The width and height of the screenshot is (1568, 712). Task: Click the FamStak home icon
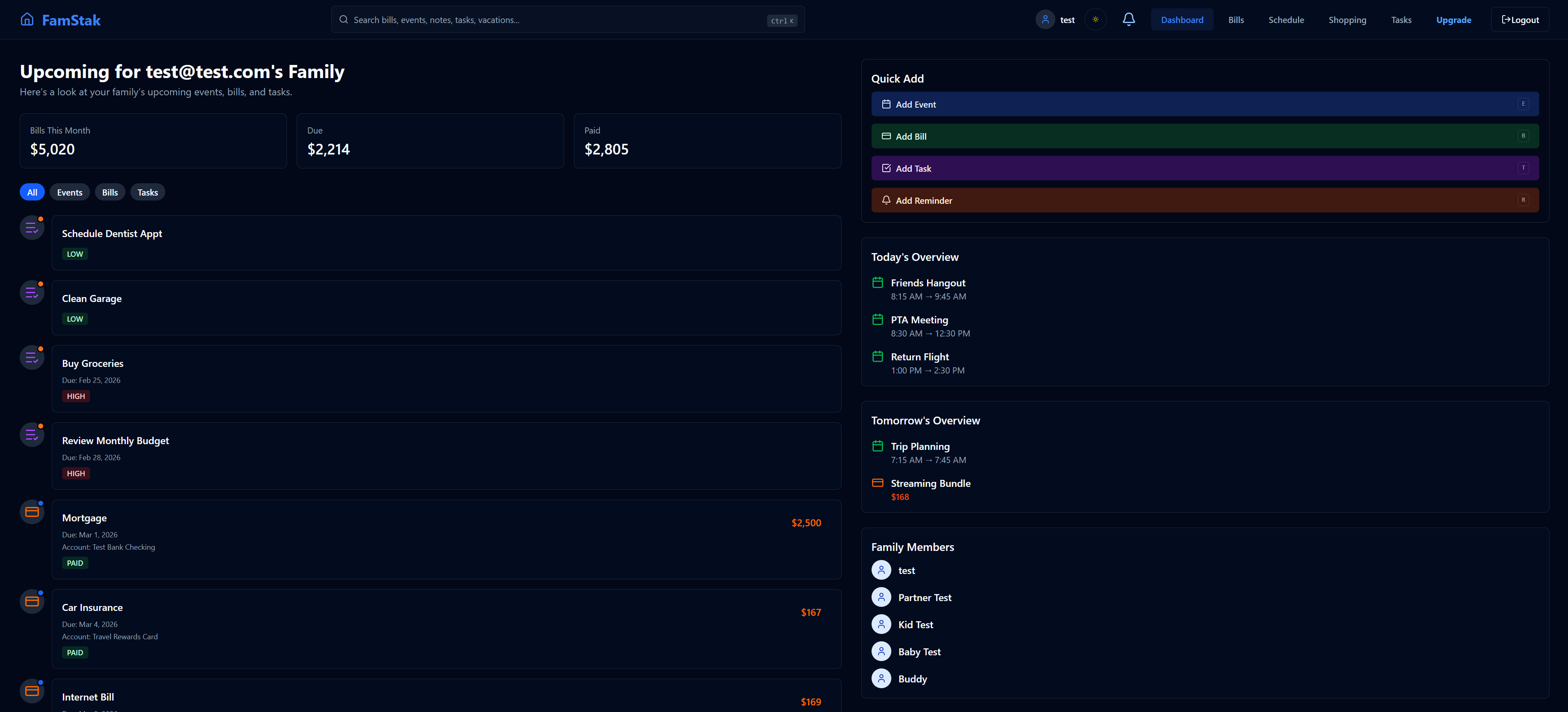pyautogui.click(x=27, y=19)
